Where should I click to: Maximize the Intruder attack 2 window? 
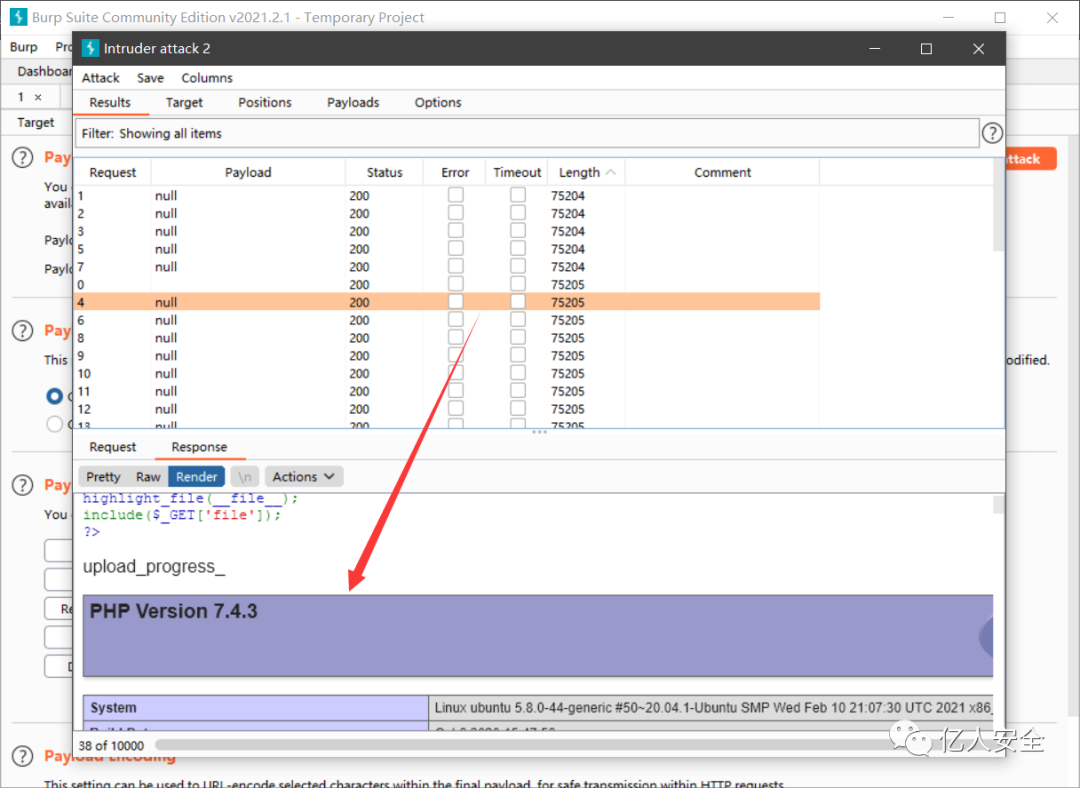926,49
